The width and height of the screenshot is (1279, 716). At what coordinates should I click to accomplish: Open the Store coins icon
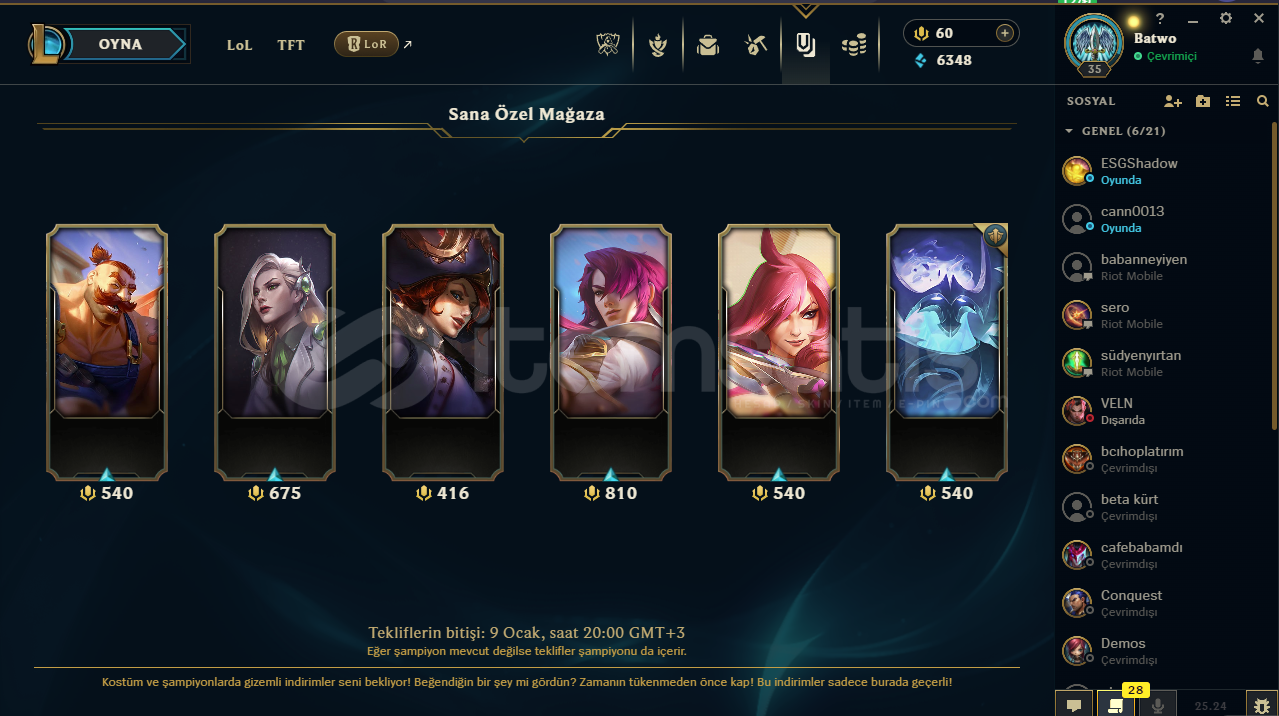pyautogui.click(x=853, y=45)
